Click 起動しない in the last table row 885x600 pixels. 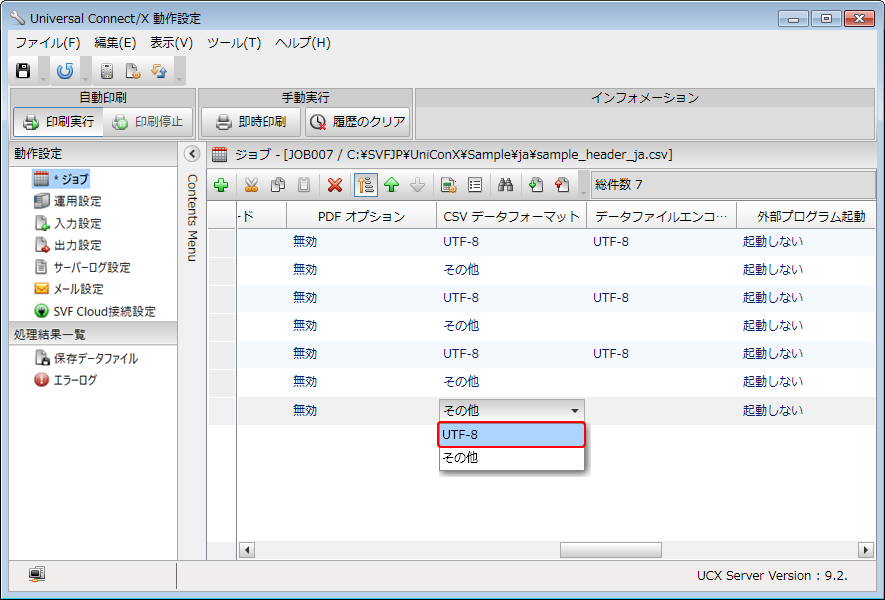point(773,410)
